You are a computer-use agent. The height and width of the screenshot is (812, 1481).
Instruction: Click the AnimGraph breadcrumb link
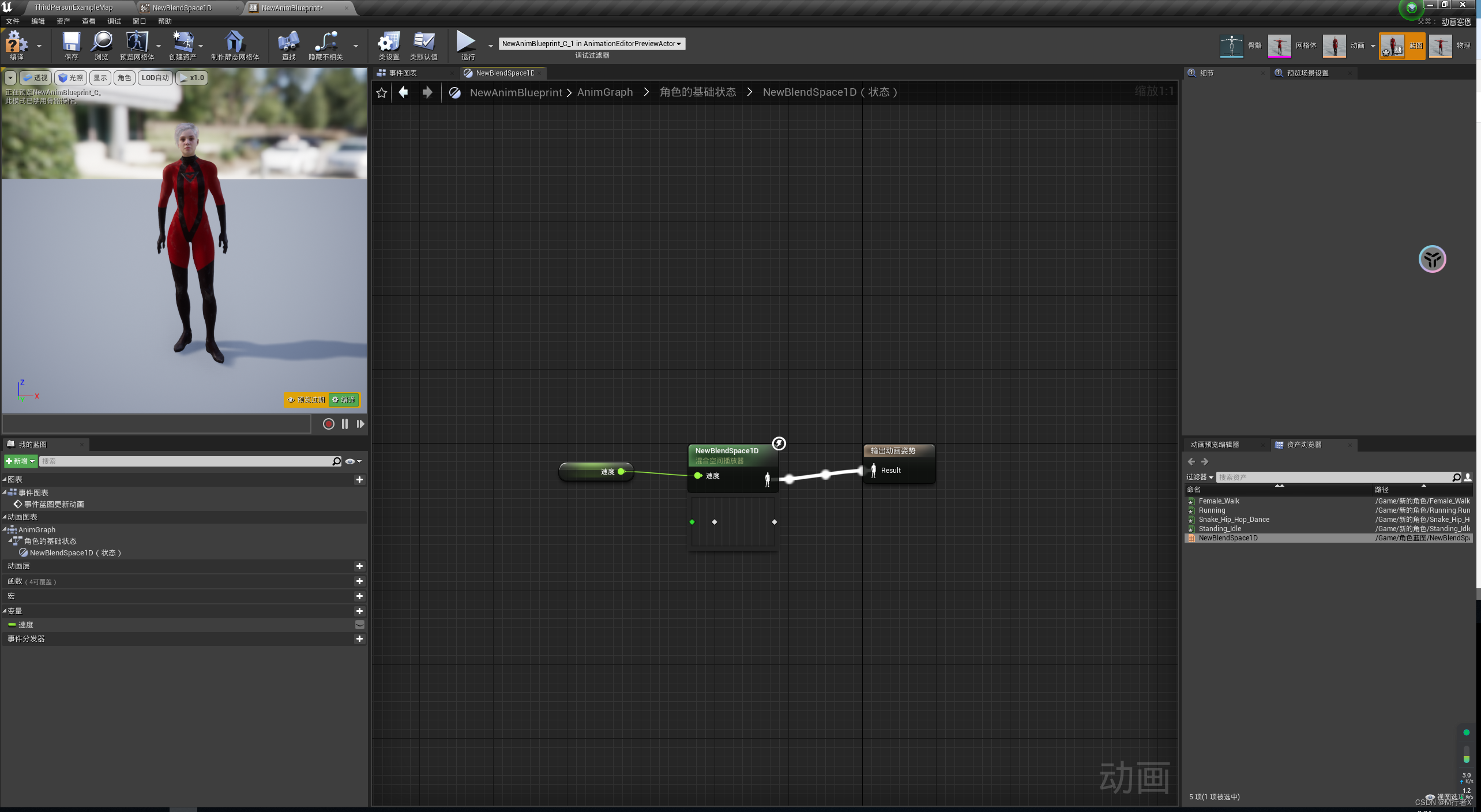point(605,92)
